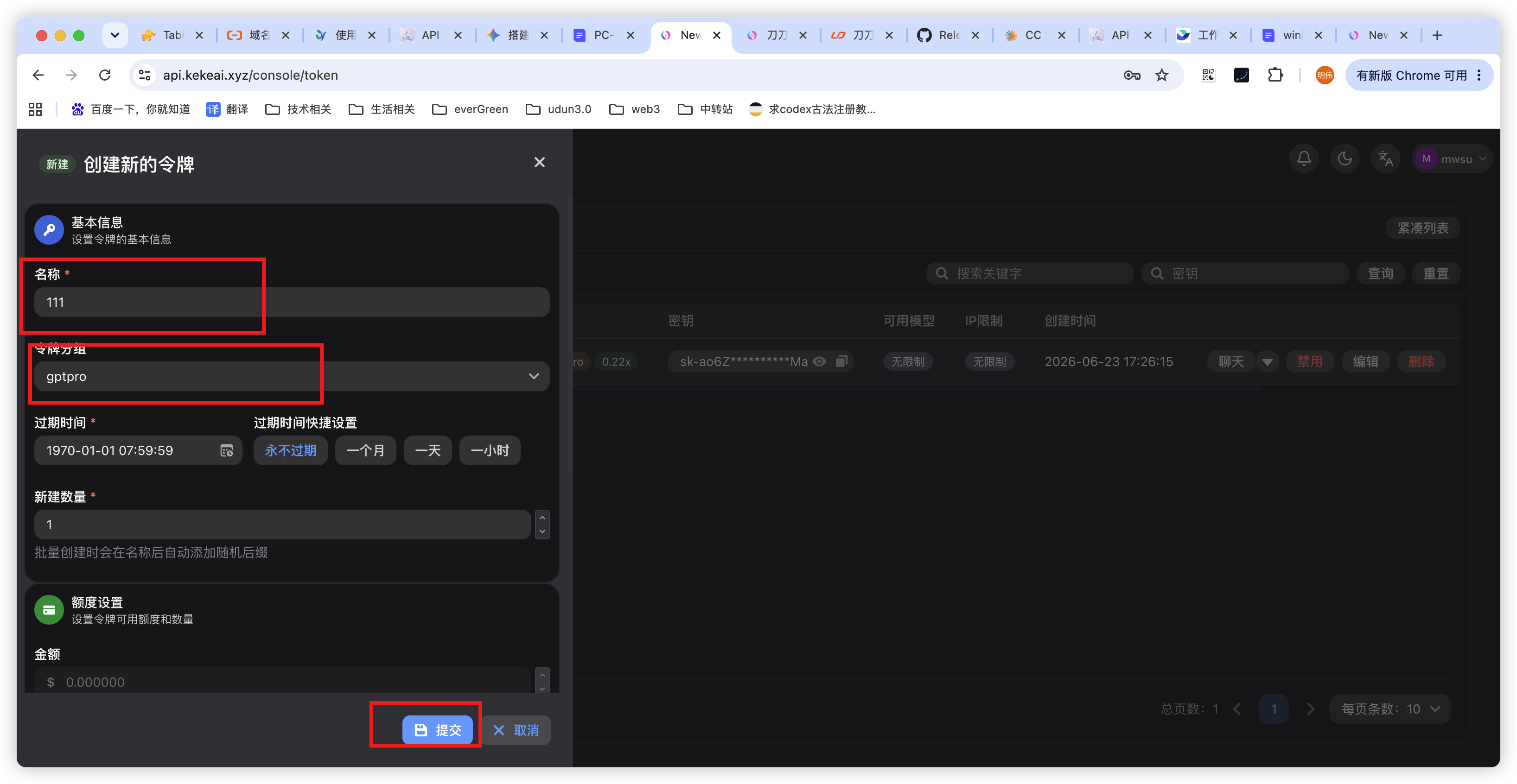Click the QR code extension icon
Image resolution: width=1517 pixels, height=784 pixels.
(x=1208, y=76)
